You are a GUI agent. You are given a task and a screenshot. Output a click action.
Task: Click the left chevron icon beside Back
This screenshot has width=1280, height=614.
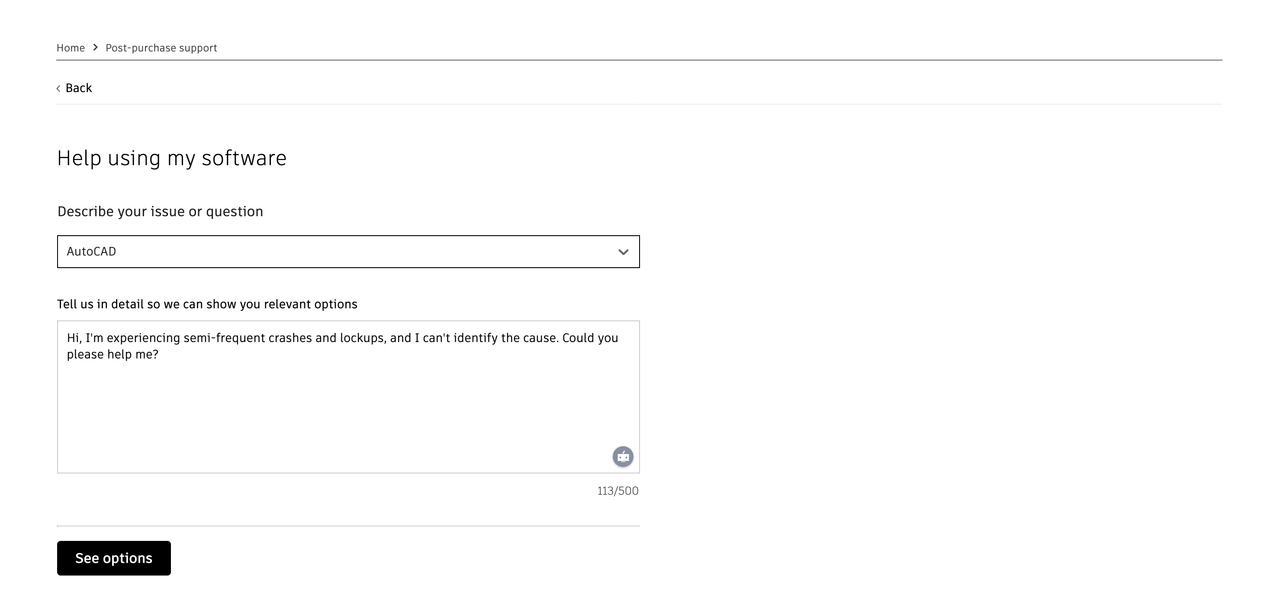(x=59, y=89)
